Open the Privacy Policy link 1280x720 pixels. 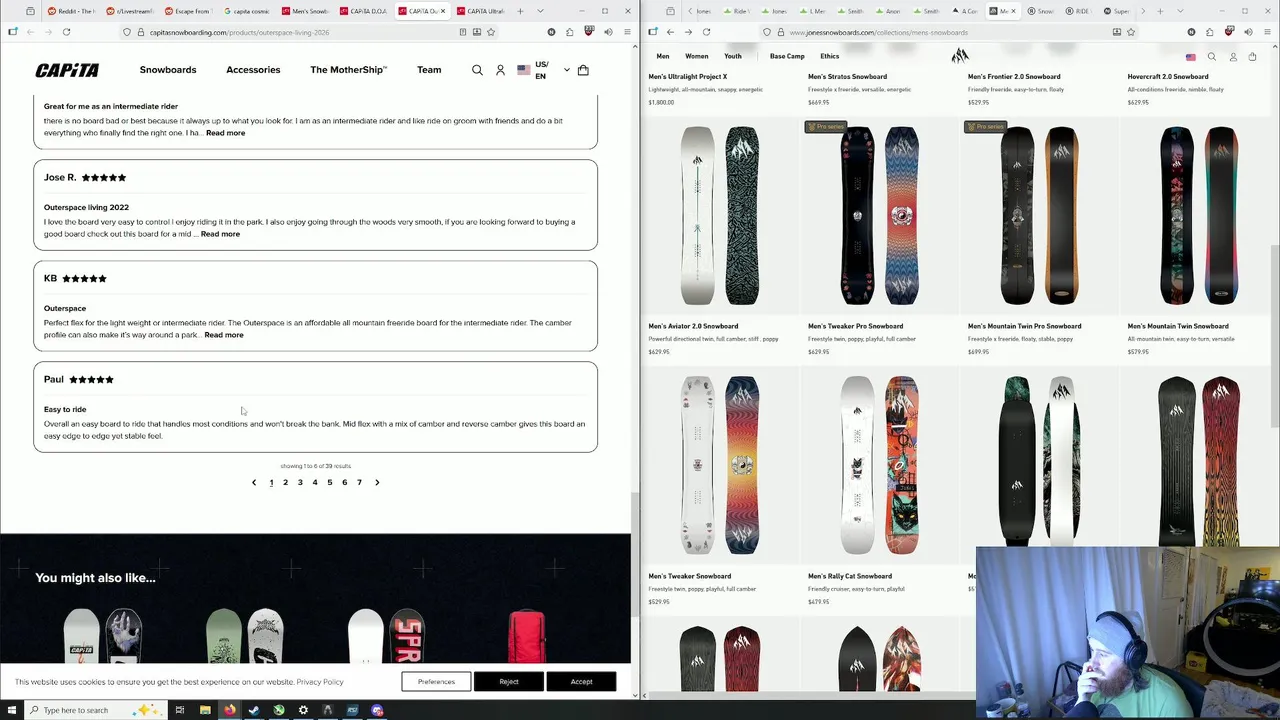click(x=320, y=682)
